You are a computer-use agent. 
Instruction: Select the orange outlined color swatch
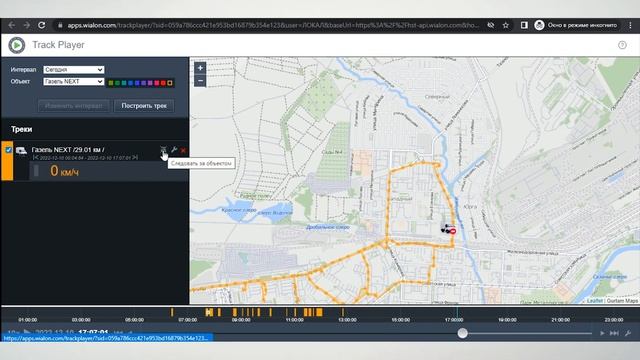pyautogui.click(x=170, y=83)
